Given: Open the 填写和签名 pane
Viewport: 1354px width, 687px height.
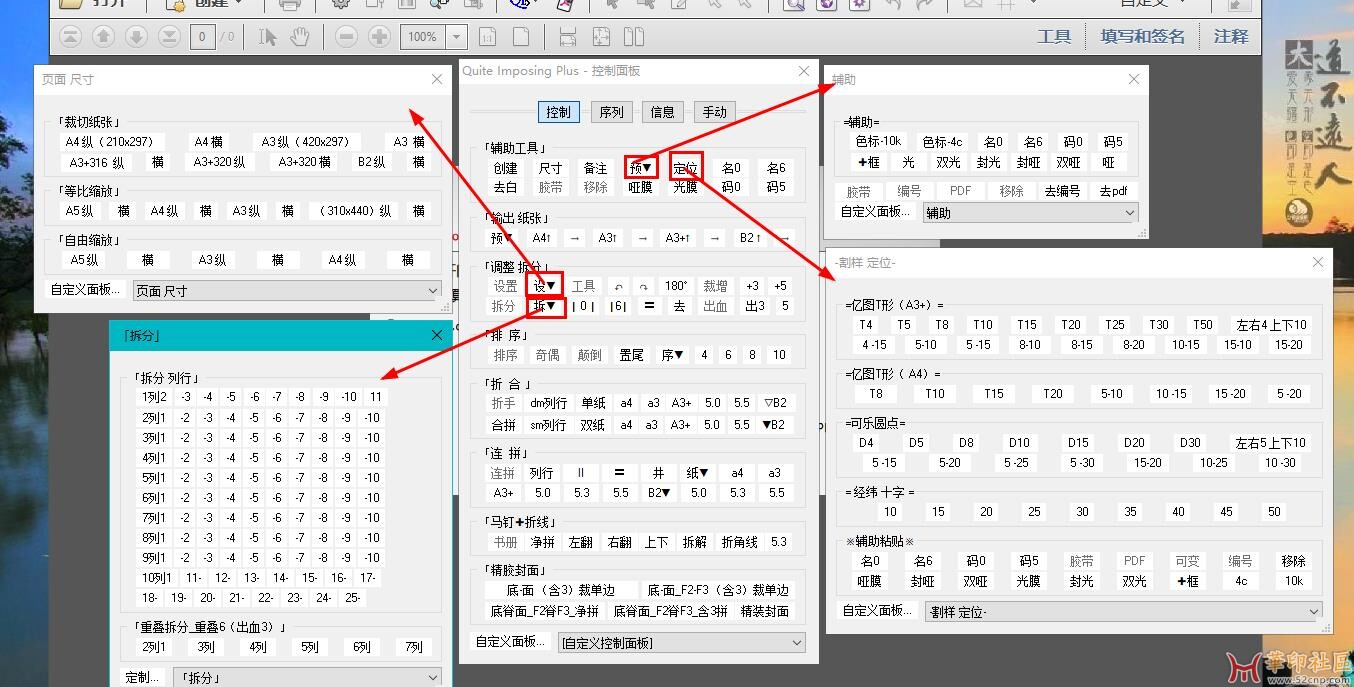Looking at the screenshot, I should pos(1142,36).
